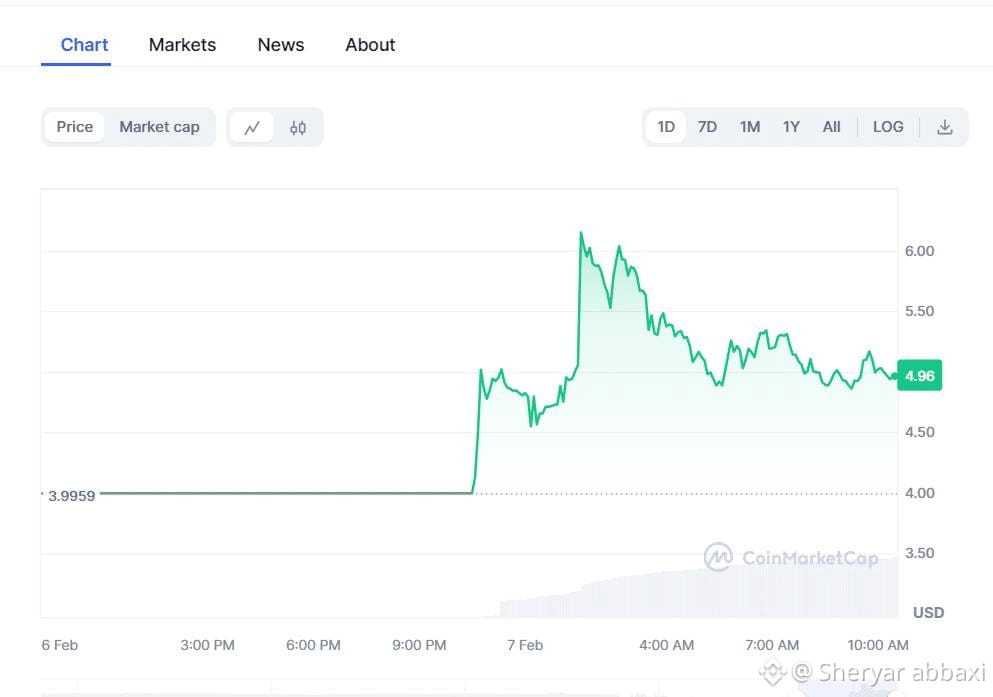993x697 pixels.
Task: Select Market cap view toggle
Action: pyautogui.click(x=160, y=127)
